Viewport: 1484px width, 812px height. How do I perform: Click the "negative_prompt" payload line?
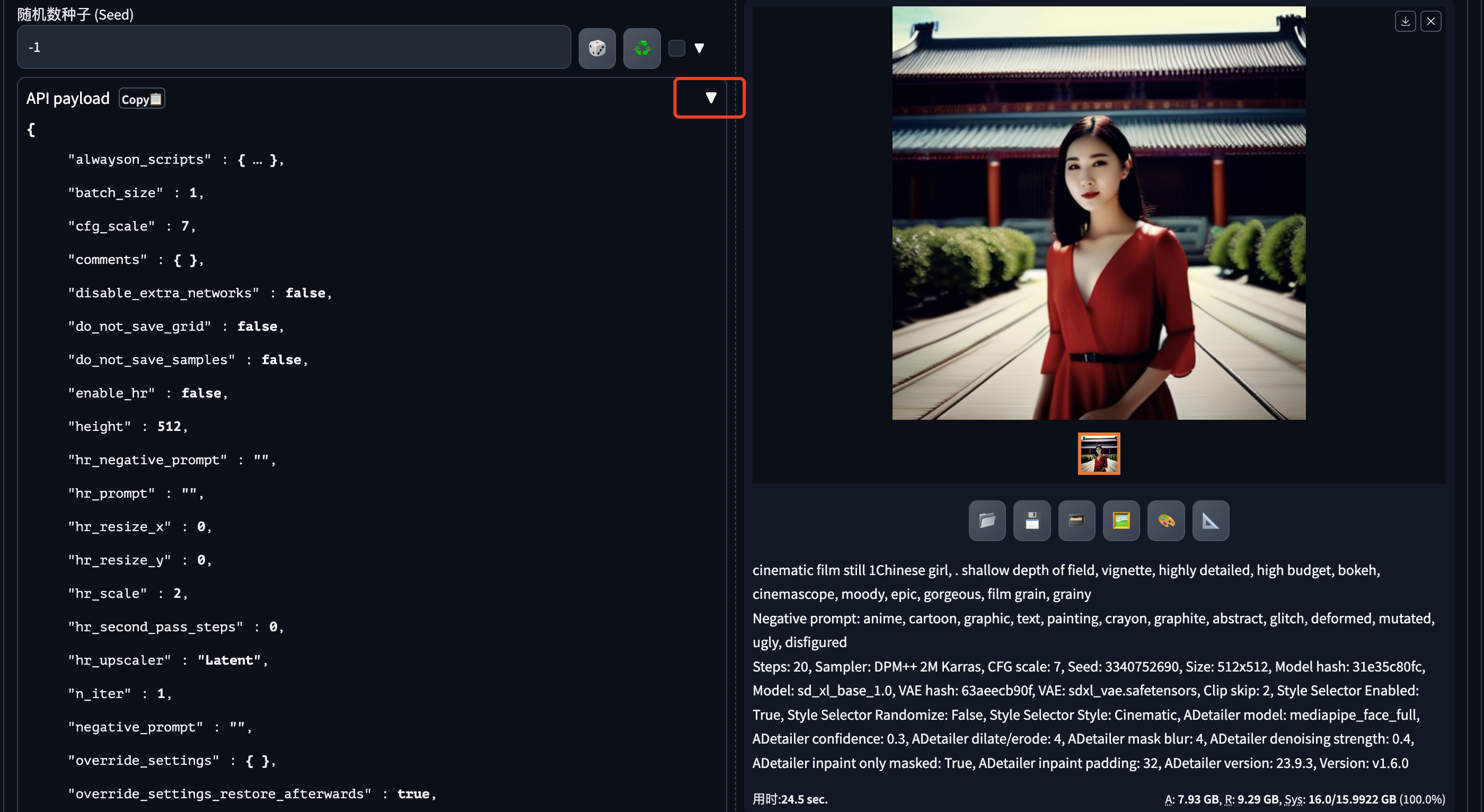(x=160, y=727)
